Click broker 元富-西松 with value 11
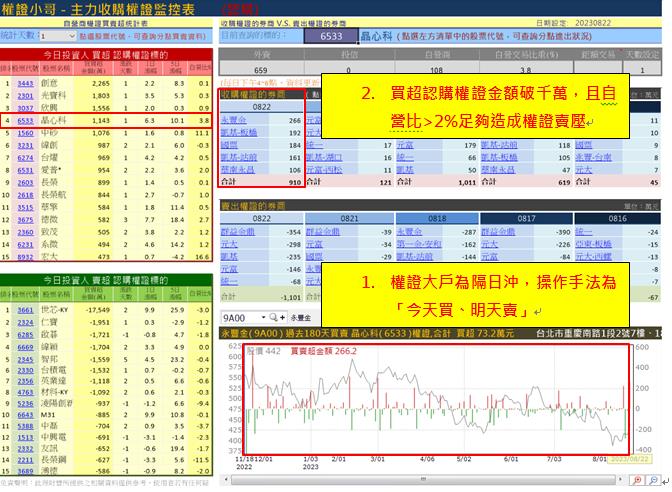672x492 pixels. (324, 170)
